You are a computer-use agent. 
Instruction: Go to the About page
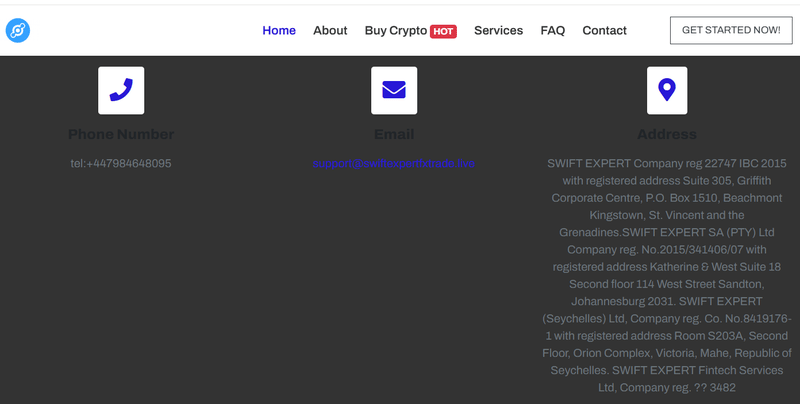[x=330, y=31]
